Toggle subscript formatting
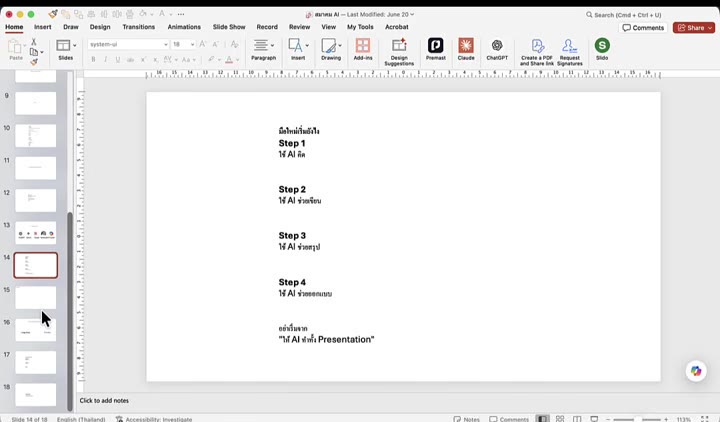 pyautogui.click(x=156, y=59)
